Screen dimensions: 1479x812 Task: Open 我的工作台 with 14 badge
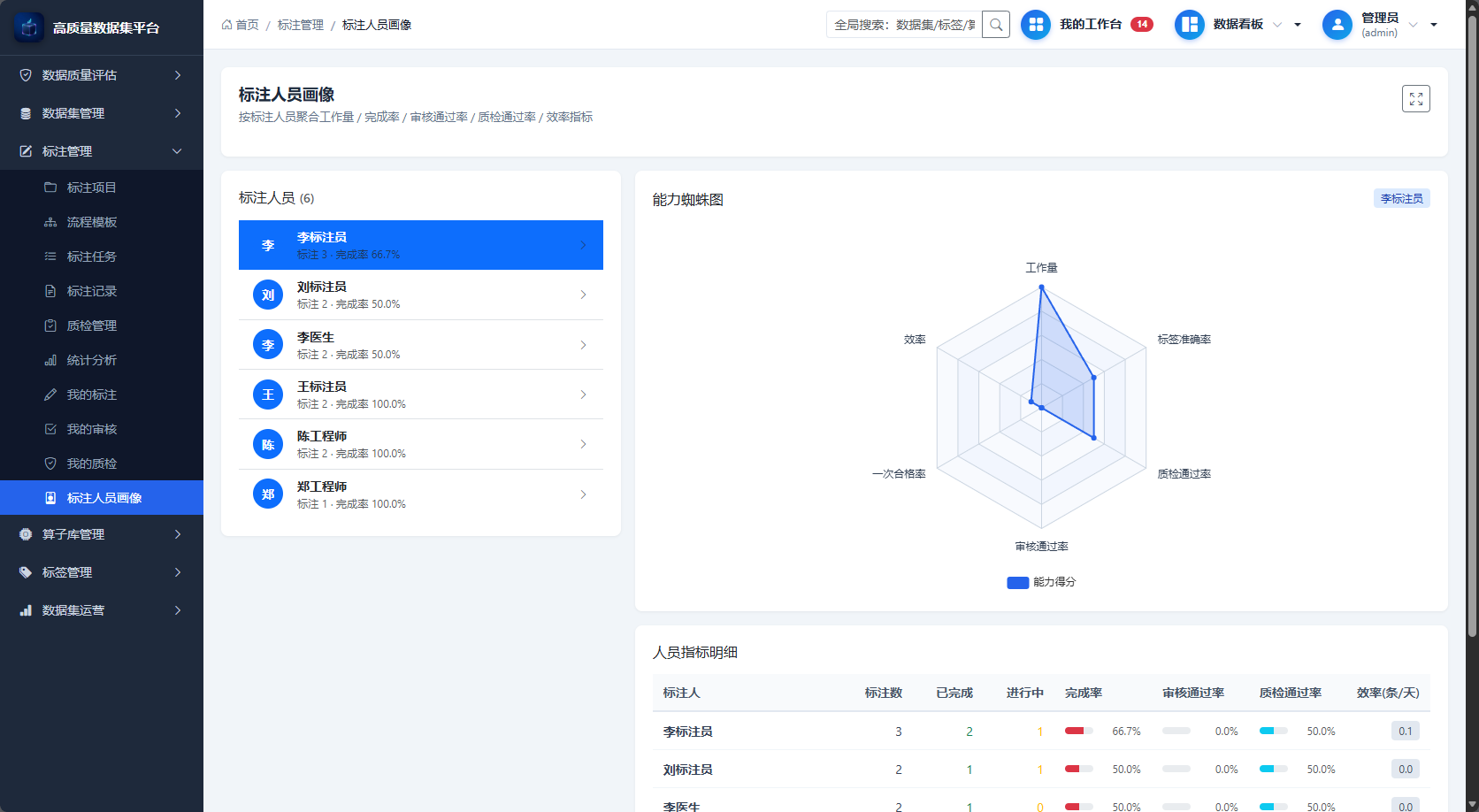click(x=1087, y=25)
